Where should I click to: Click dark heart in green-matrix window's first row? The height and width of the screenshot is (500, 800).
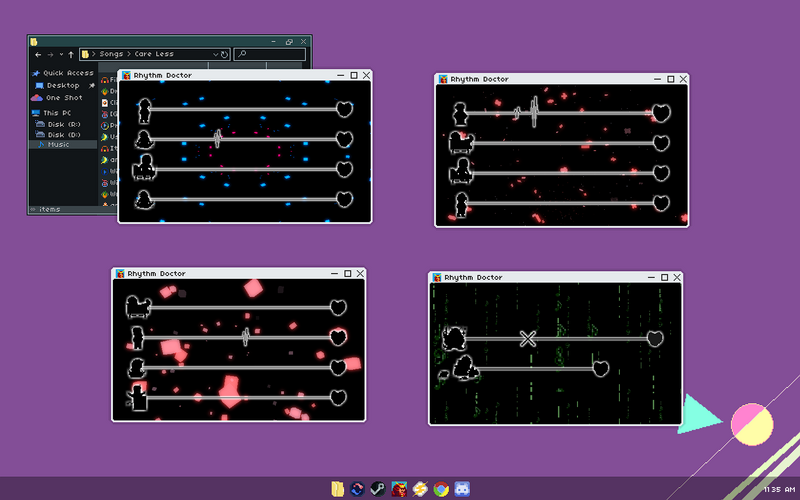[x=655, y=338]
